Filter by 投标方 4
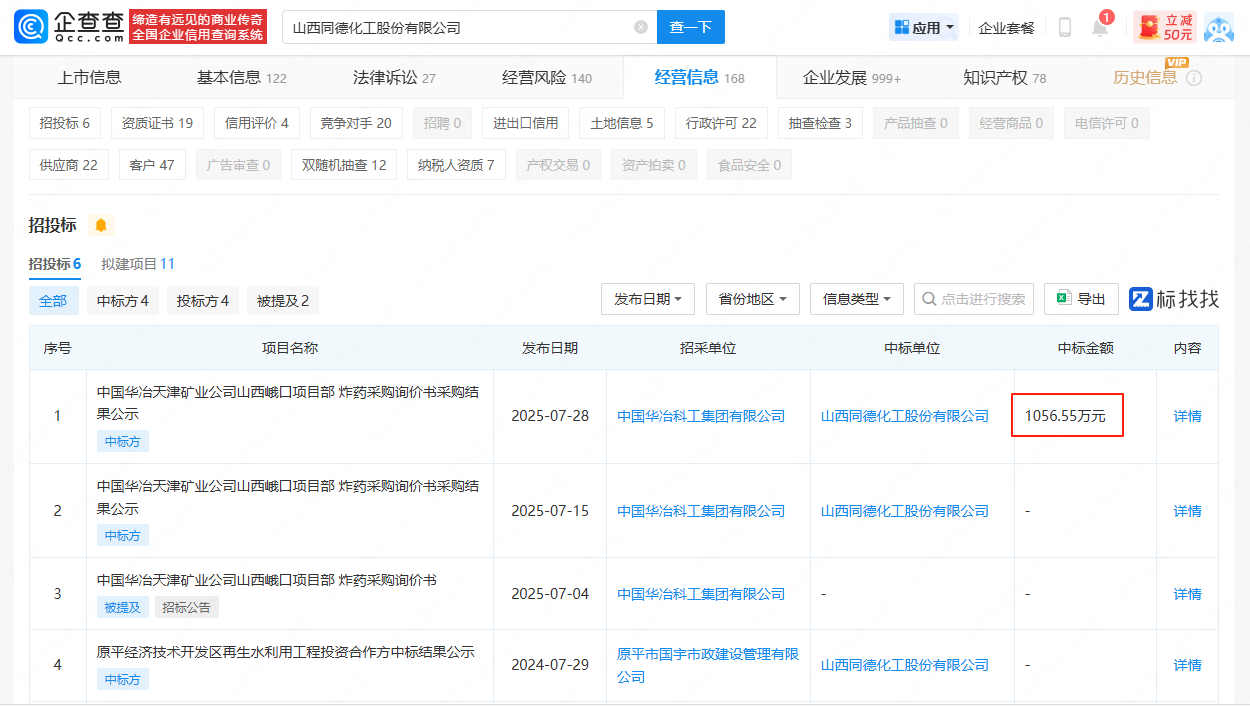 [203, 300]
